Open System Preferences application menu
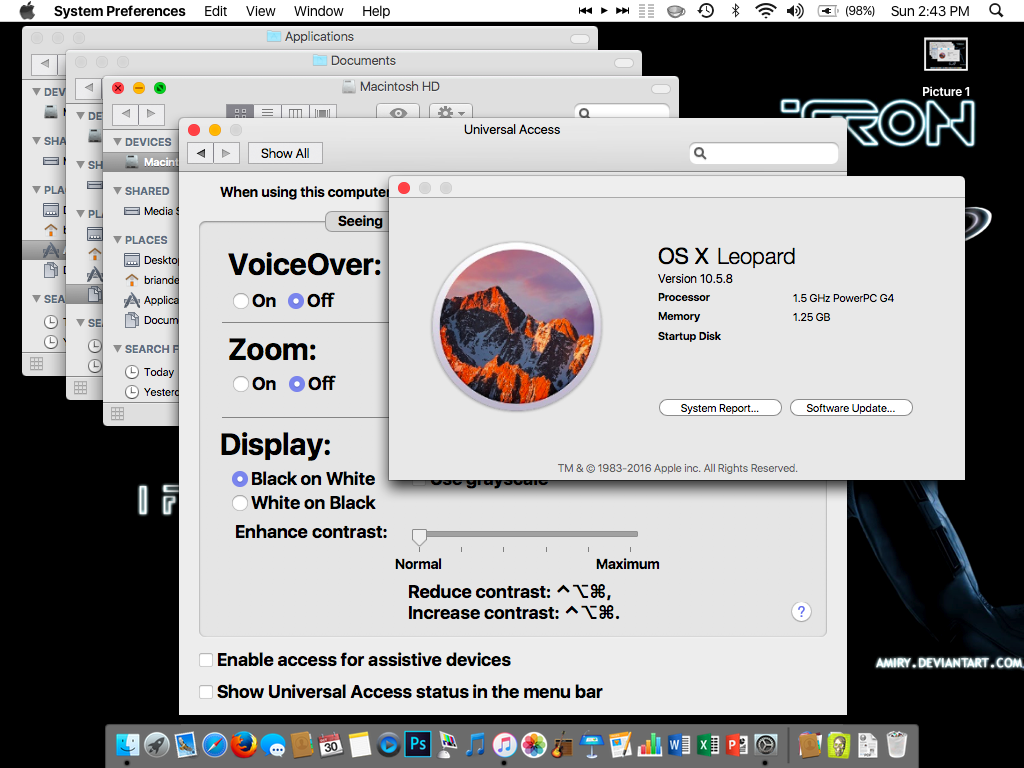 [x=120, y=11]
